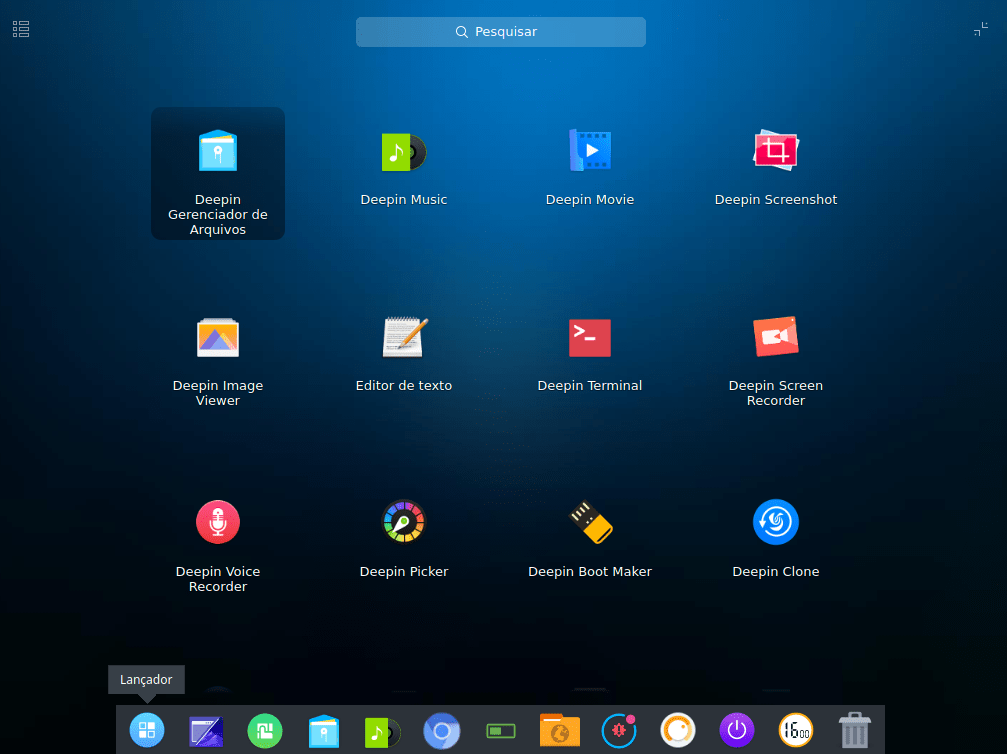Click the Pesquisar search field
Screen dimensions: 1007x754
pos(500,32)
